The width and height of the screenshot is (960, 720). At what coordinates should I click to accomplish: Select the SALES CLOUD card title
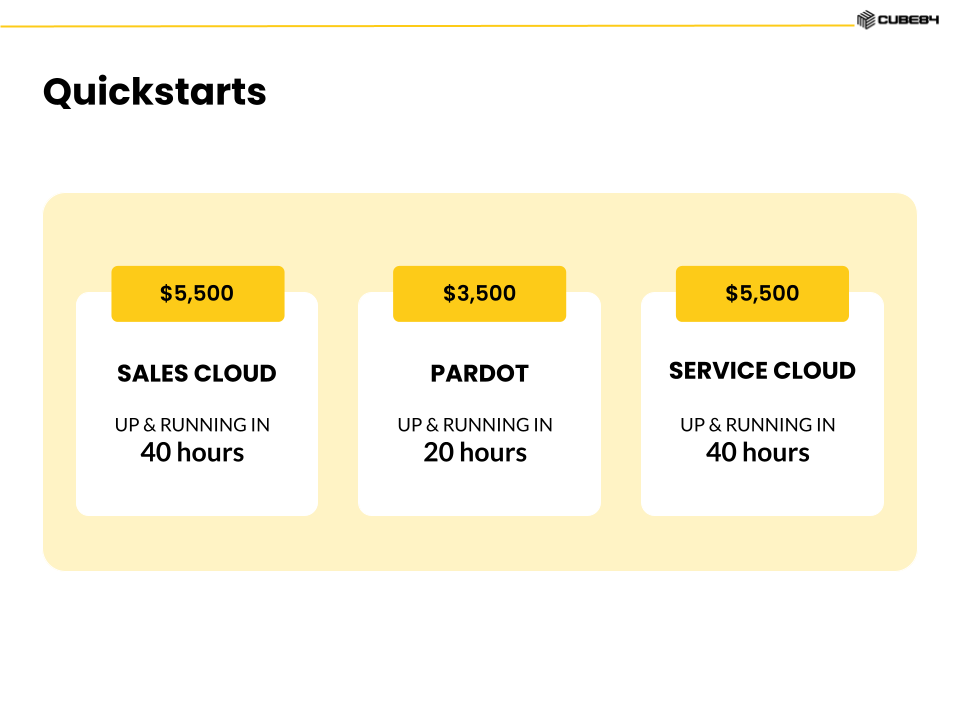coord(197,373)
